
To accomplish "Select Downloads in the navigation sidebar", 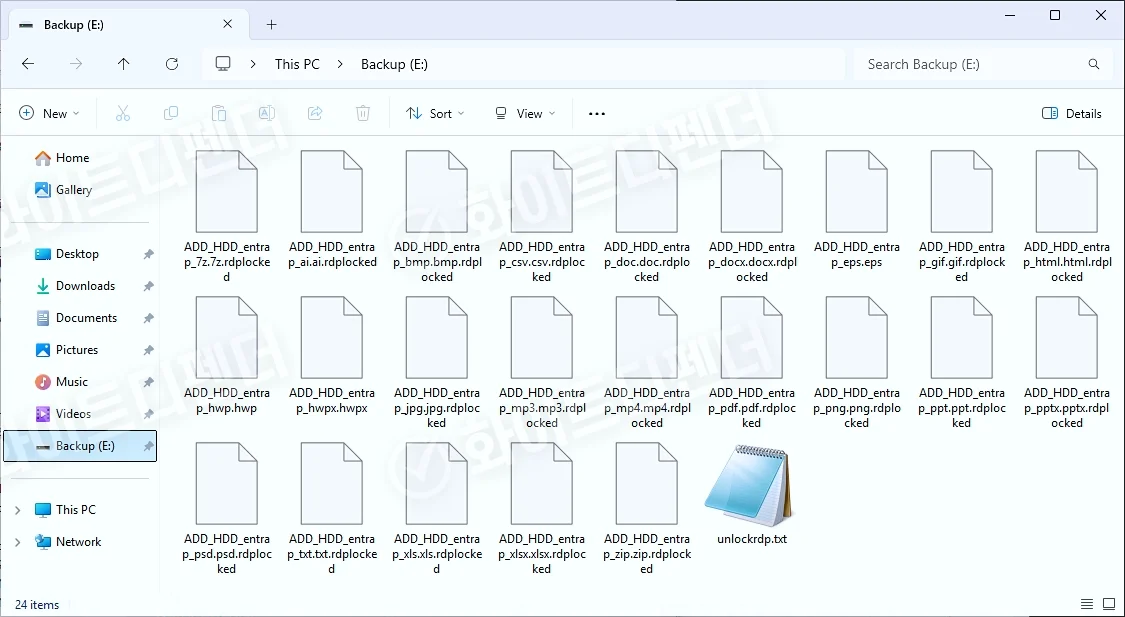I will pos(85,286).
